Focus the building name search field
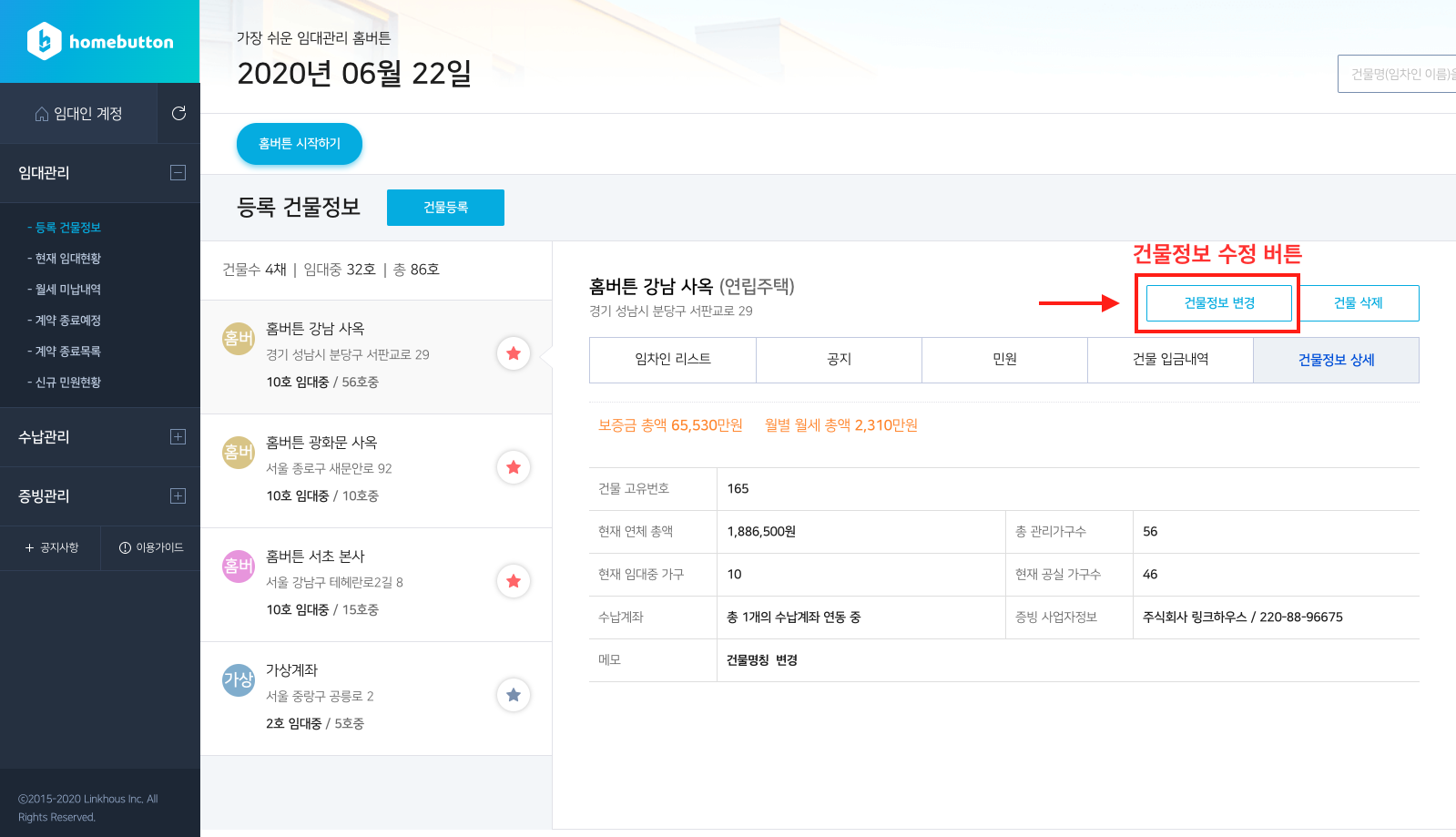Screen dimensions: 1456x837 click(1397, 74)
